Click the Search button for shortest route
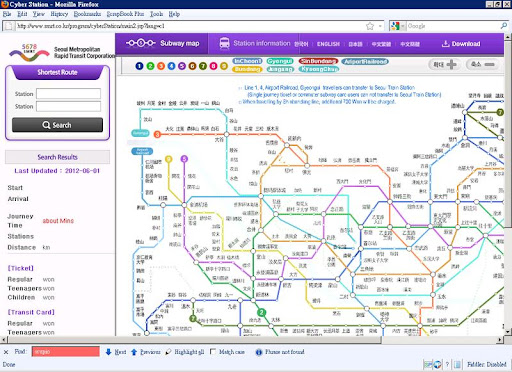This screenshot has width=512, height=372. click(x=57, y=125)
